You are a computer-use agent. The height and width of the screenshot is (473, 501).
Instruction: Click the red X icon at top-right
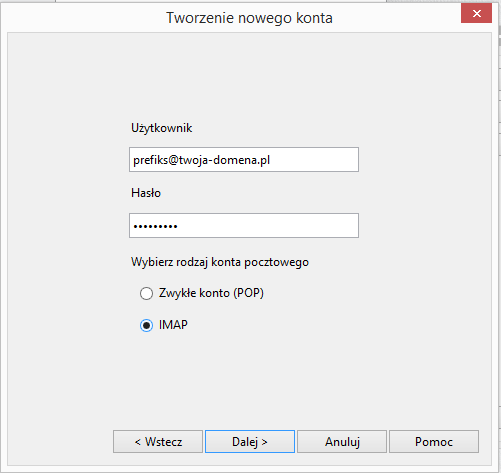477,14
